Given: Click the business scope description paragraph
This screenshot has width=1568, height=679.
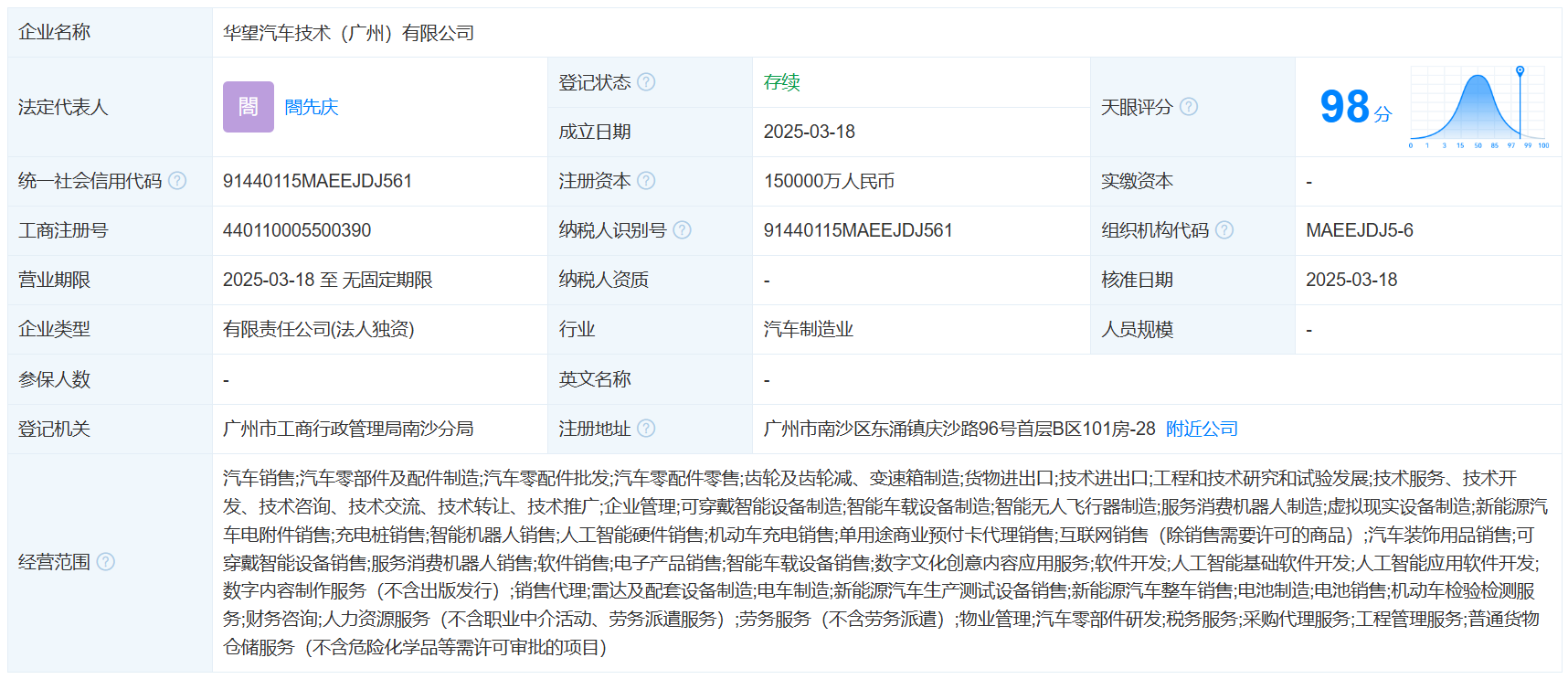Looking at the screenshot, I should 885,563.
